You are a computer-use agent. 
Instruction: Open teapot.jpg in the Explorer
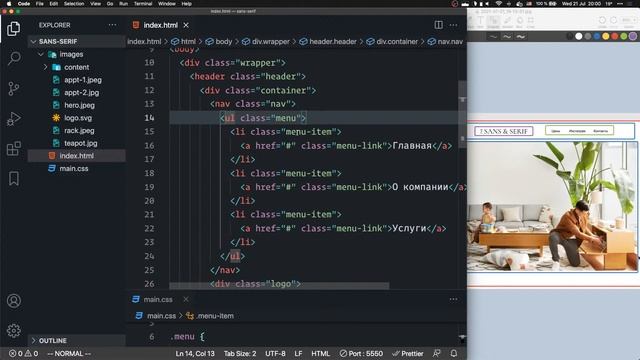(77, 143)
